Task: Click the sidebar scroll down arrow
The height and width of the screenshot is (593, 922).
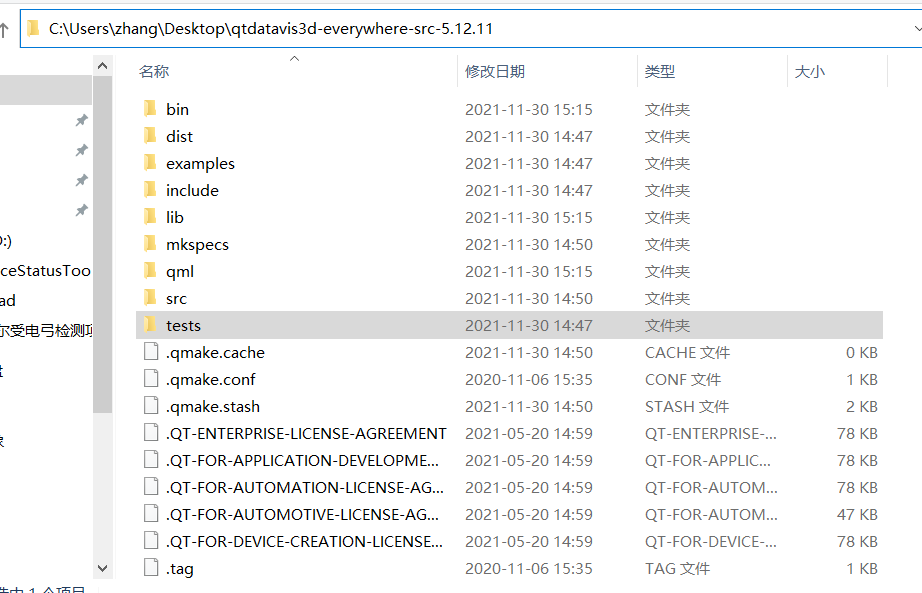Action: click(x=102, y=568)
